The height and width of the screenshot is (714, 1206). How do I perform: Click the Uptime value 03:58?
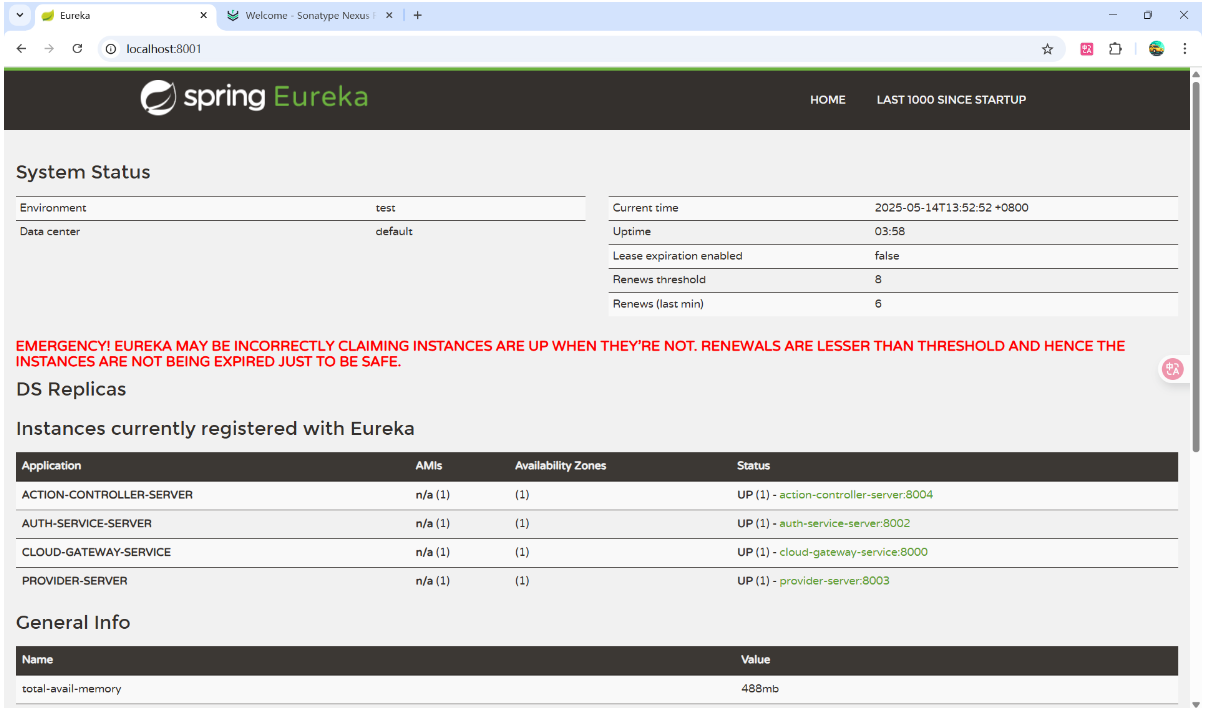(889, 232)
